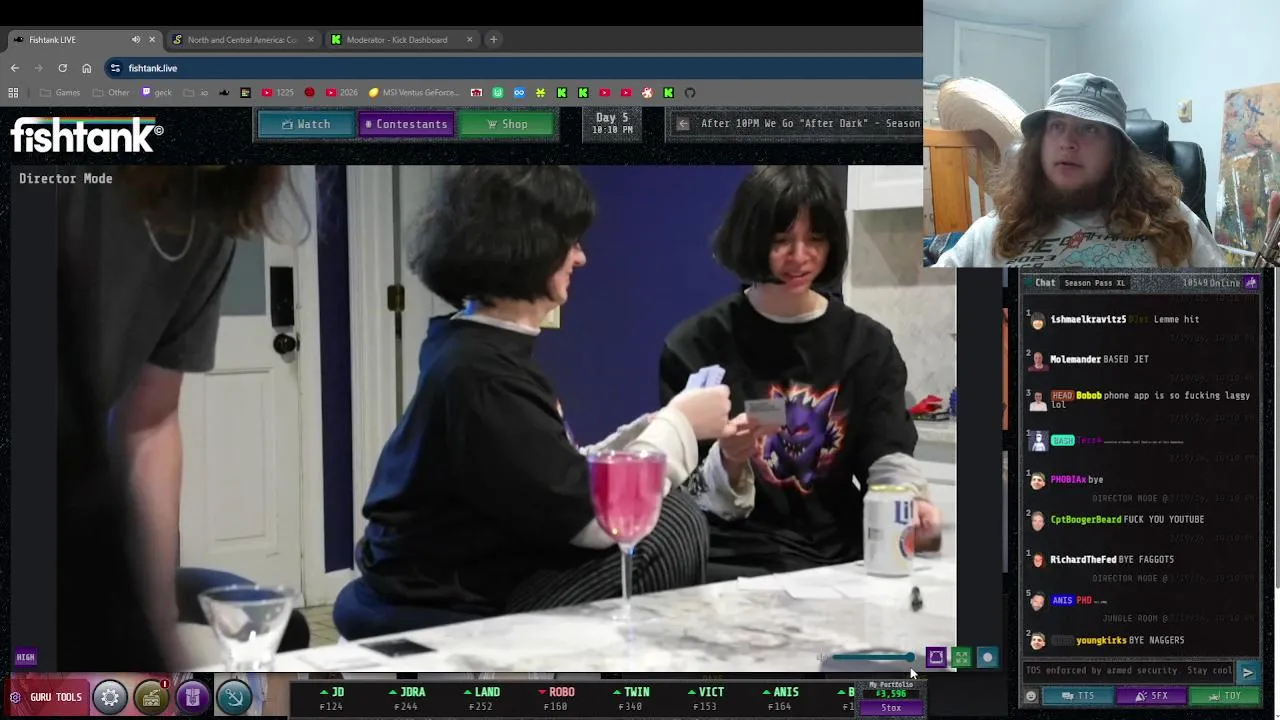Close the Moderator - Kick Dashboard tab
Screen dimensions: 1280x720
[x=469, y=40]
